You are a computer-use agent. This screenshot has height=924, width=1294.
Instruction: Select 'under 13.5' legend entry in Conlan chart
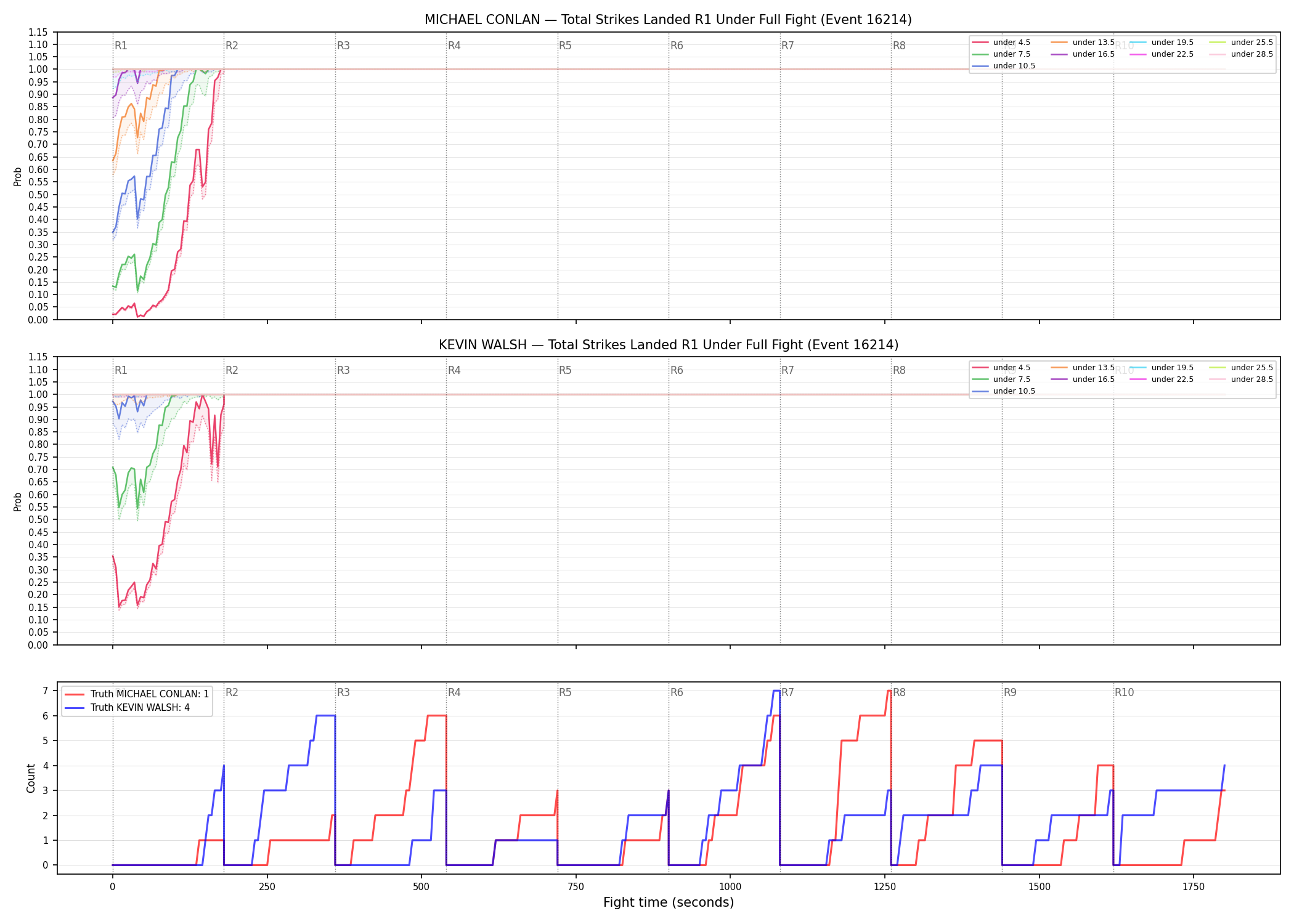click(1083, 43)
